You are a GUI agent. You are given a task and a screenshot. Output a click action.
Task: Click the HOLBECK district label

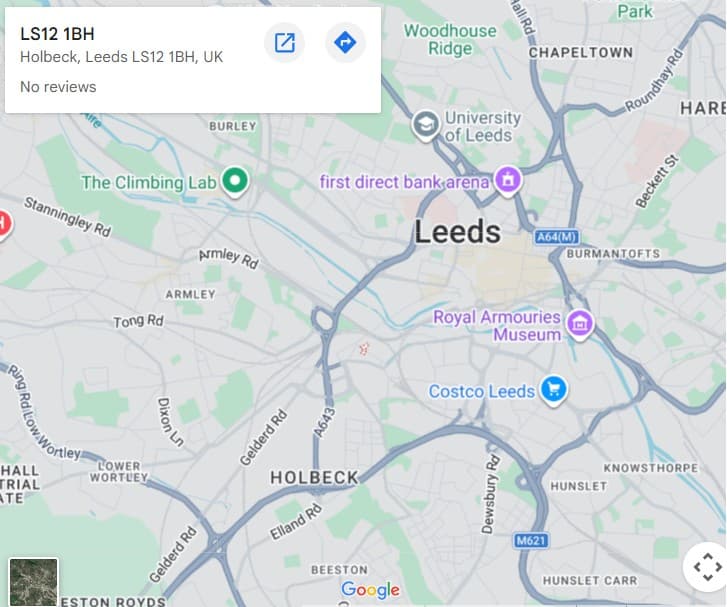(x=314, y=478)
